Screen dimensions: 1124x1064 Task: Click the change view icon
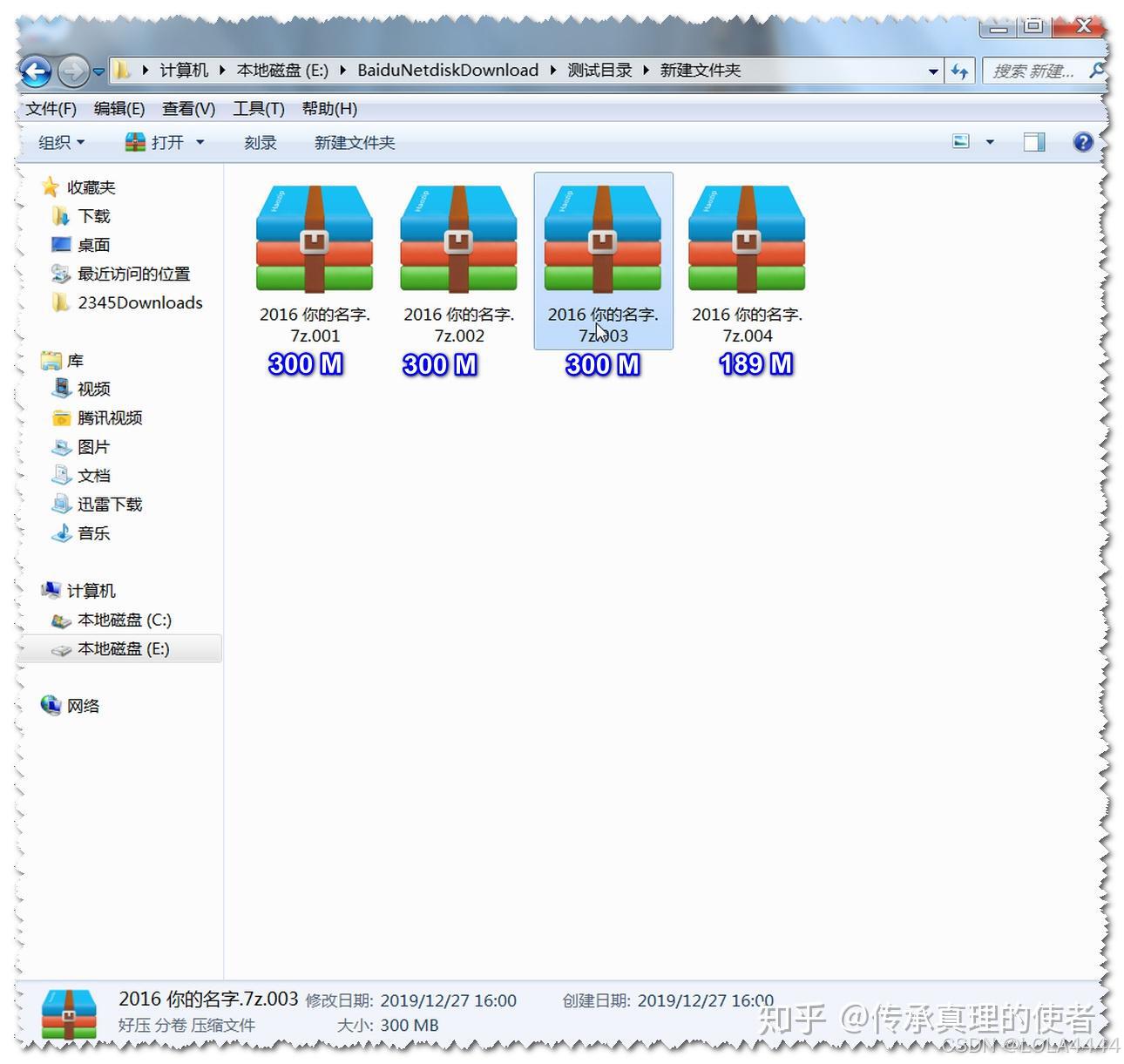point(961,142)
